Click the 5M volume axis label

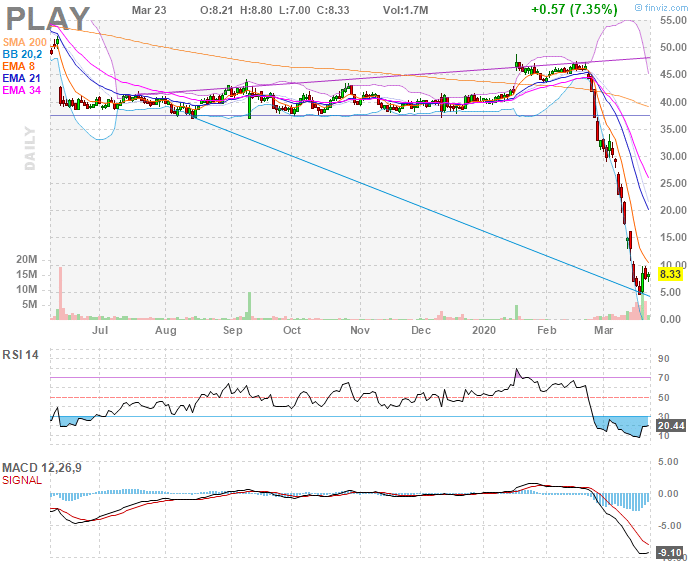click(30, 305)
